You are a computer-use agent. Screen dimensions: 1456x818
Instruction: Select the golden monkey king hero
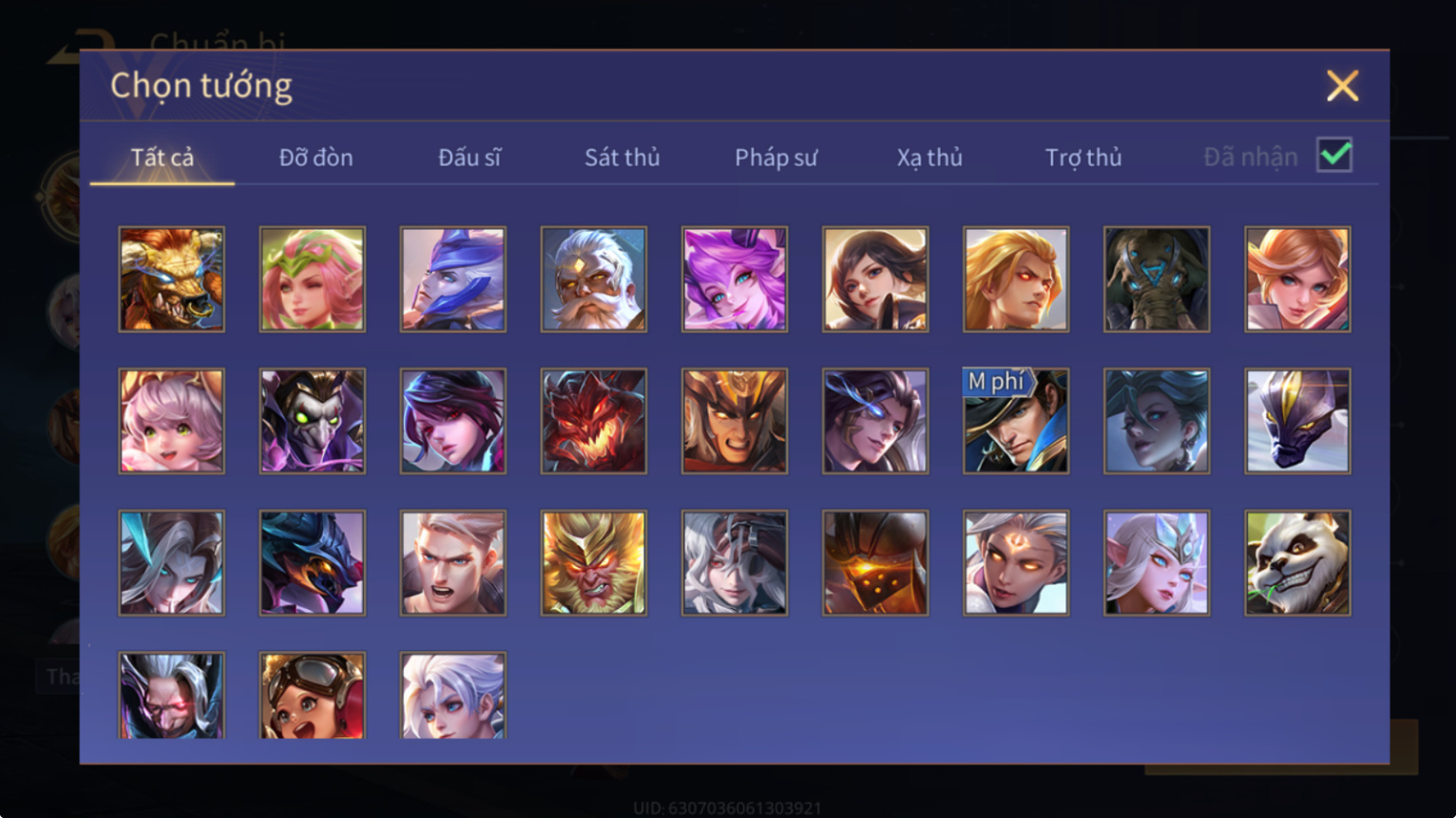(x=594, y=563)
